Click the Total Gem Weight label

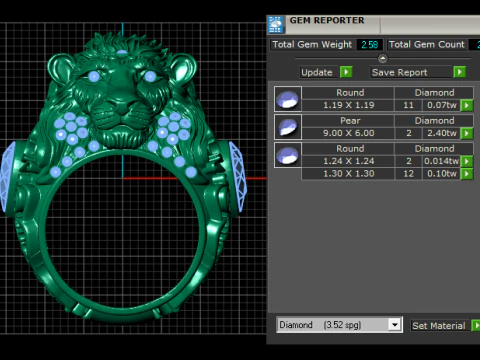click(x=312, y=45)
